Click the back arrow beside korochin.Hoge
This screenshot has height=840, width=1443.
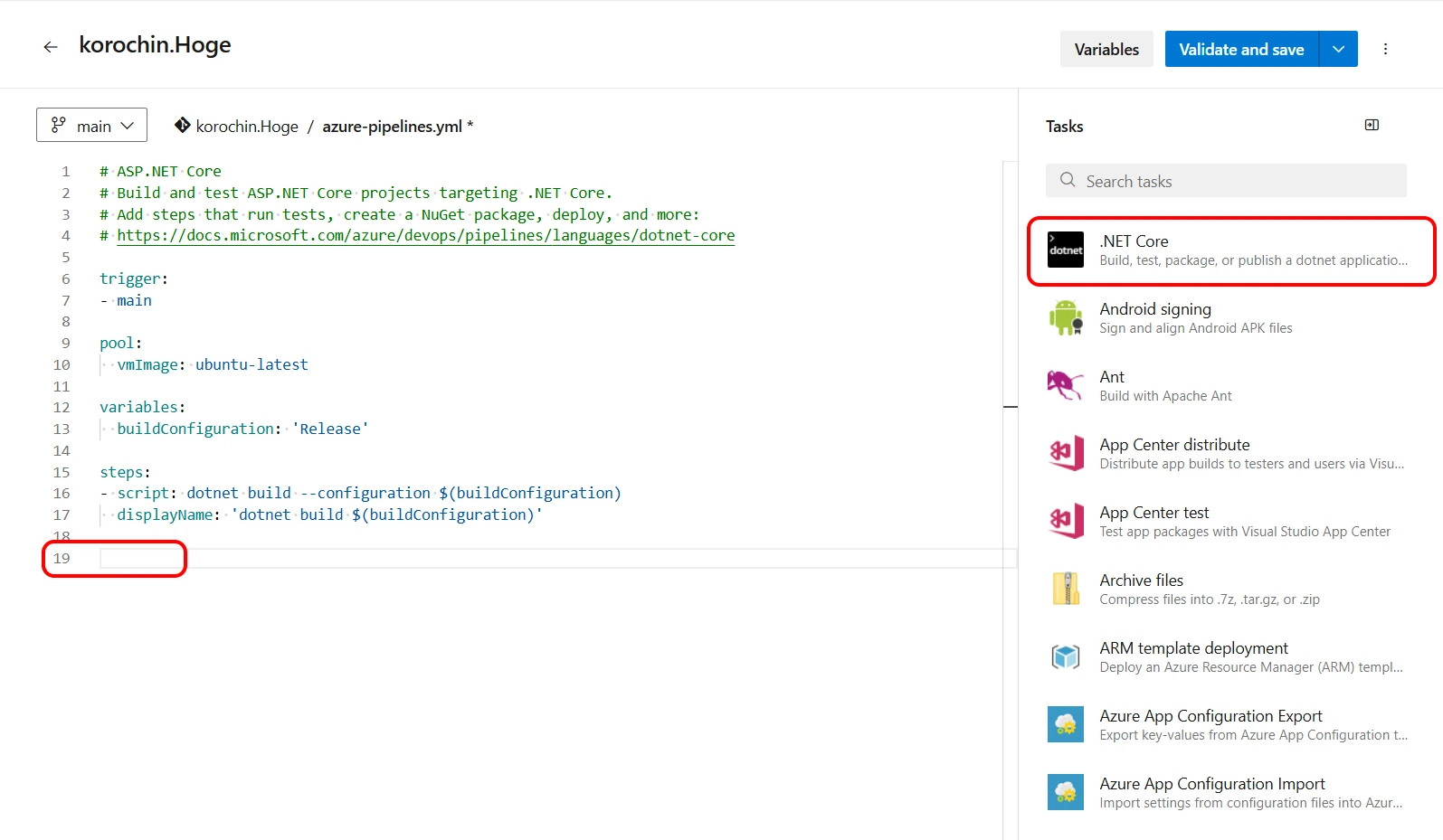coord(51,47)
